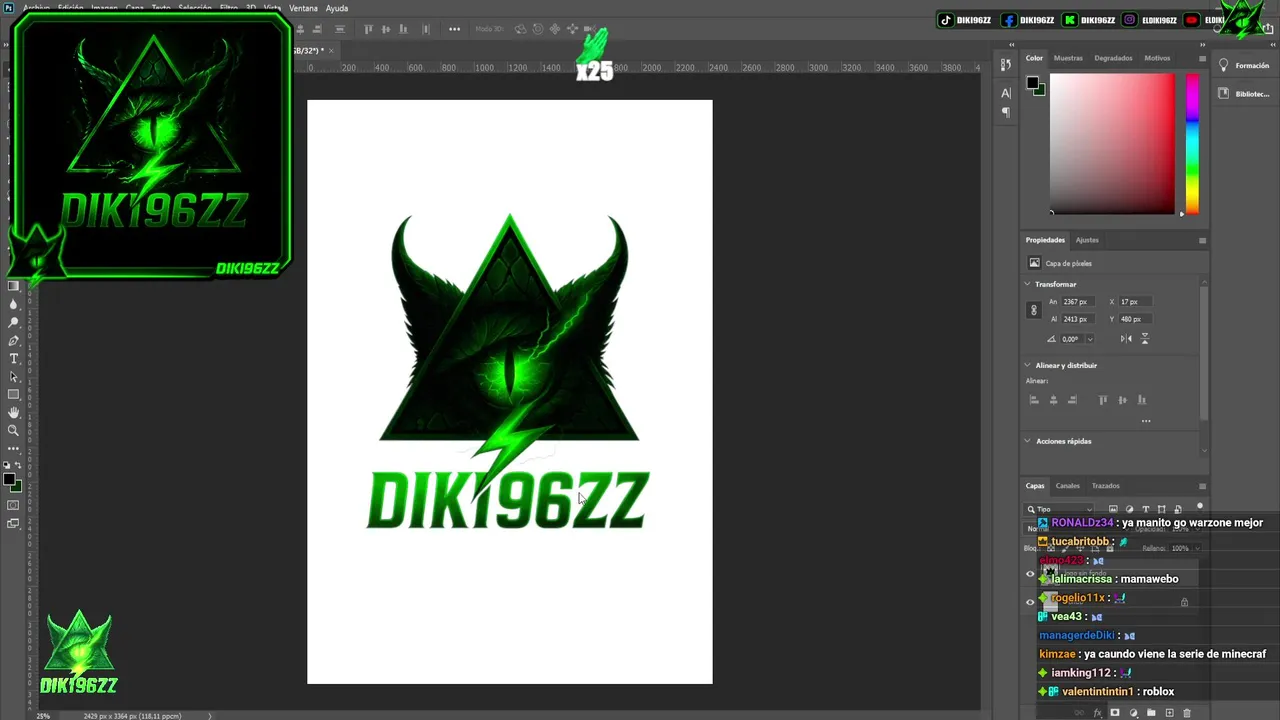Select the Rectangle shape tool
The height and width of the screenshot is (720, 1280).
point(14,394)
